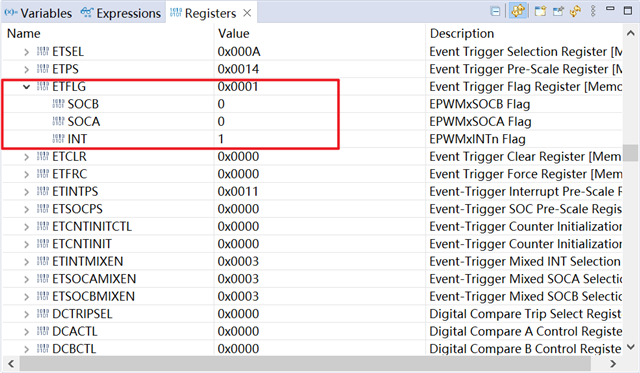This screenshot has width=640, height=373.
Task: Click the ETINTPS value 0x0011
Action: (x=238, y=191)
